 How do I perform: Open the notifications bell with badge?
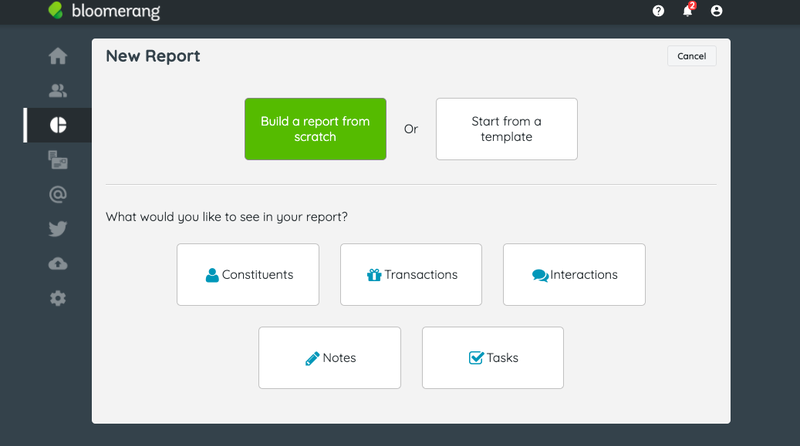[688, 10]
